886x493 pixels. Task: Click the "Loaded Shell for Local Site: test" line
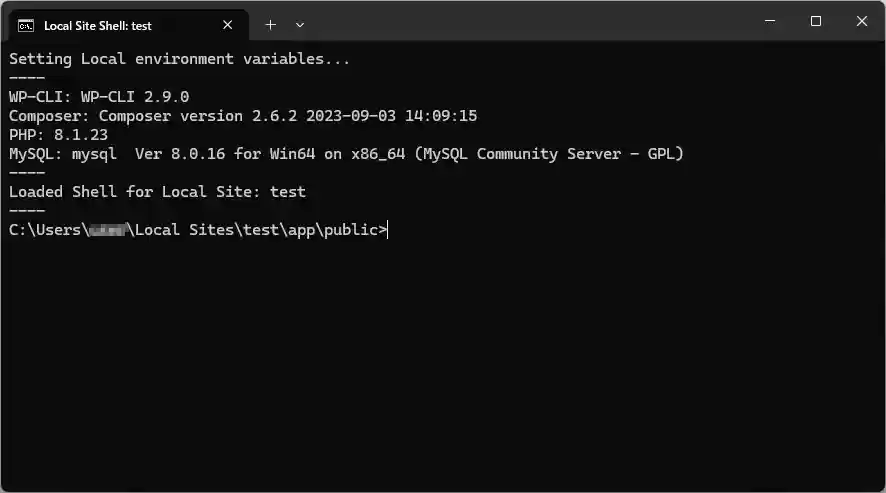click(157, 192)
